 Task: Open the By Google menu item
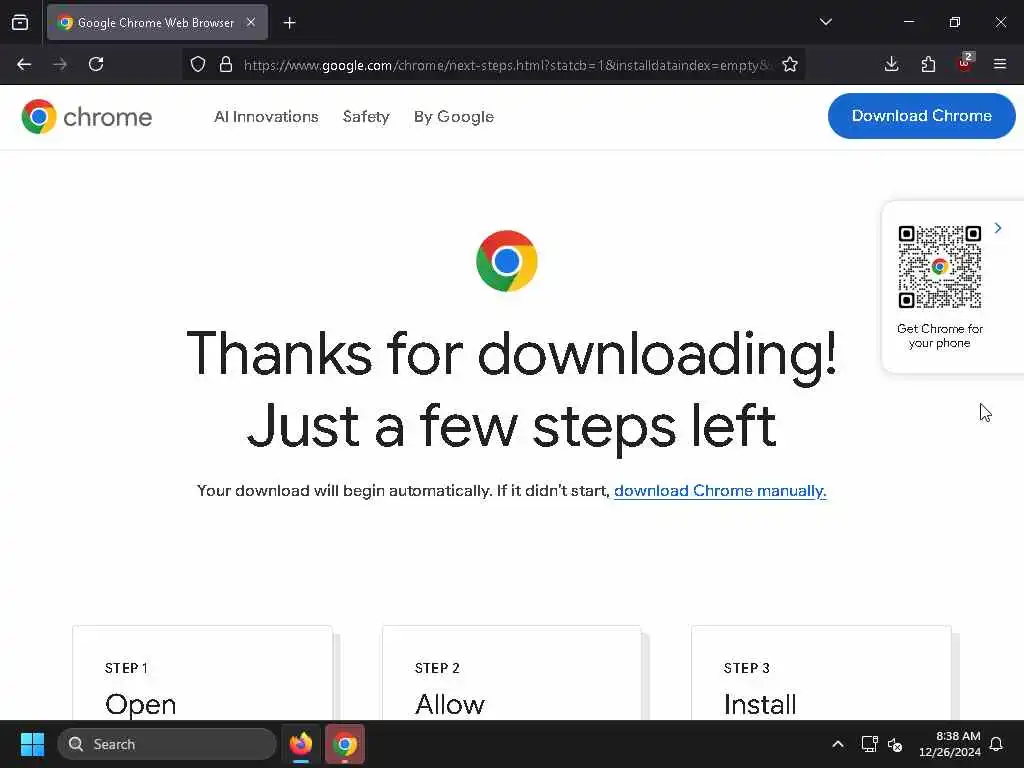tap(454, 117)
